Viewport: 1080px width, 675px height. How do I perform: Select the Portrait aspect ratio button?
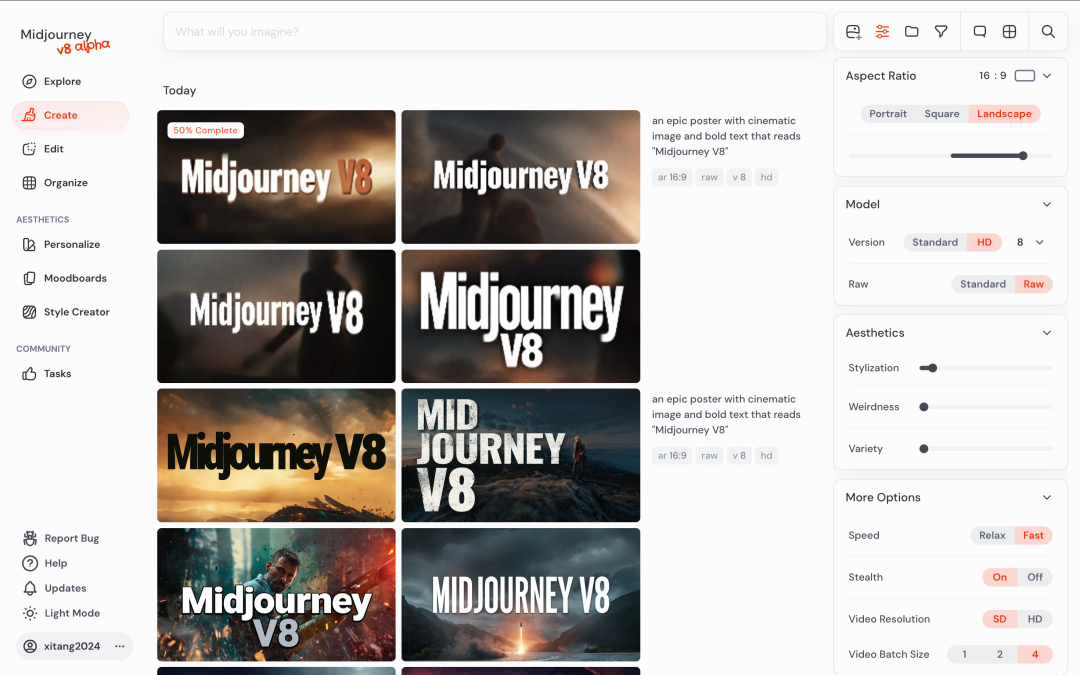coord(887,113)
